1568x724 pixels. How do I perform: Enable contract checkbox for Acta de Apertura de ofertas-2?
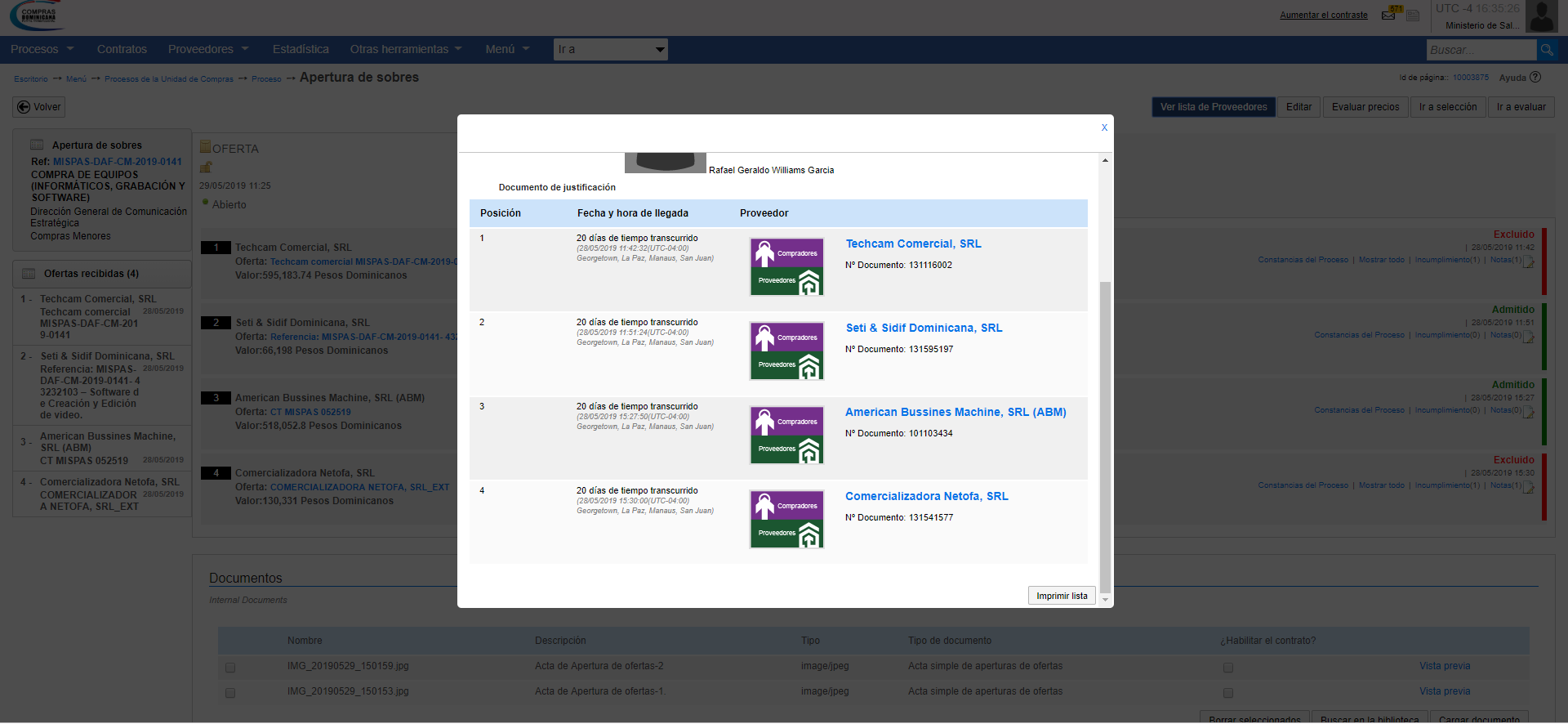pos(1228,668)
